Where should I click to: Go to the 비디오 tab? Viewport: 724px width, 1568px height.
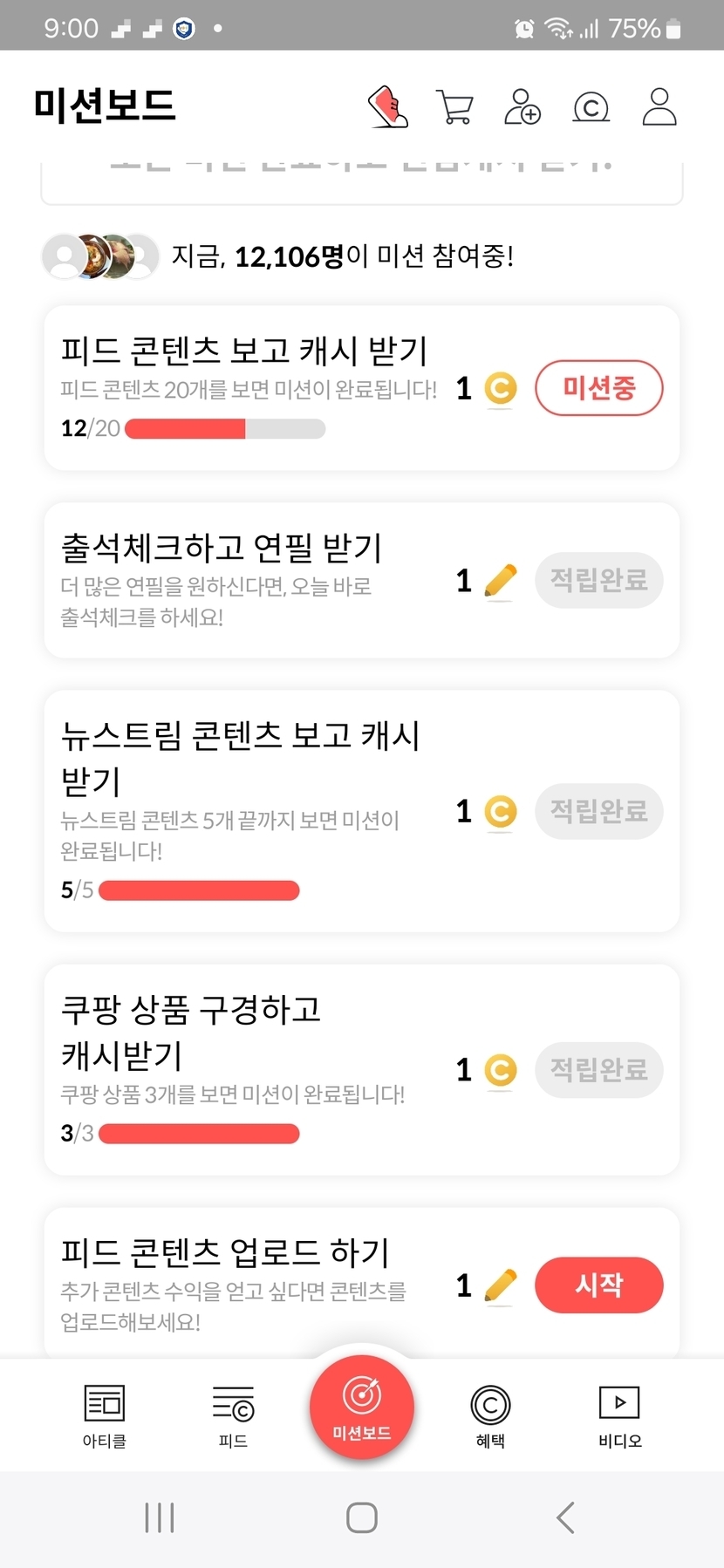tap(619, 1415)
